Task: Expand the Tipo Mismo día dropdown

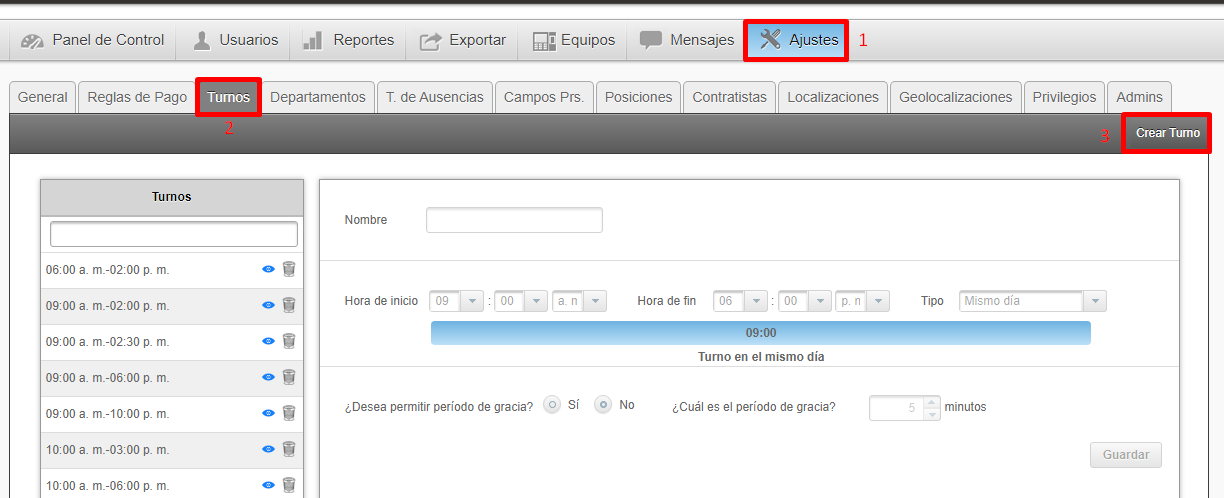Action: click(1095, 301)
